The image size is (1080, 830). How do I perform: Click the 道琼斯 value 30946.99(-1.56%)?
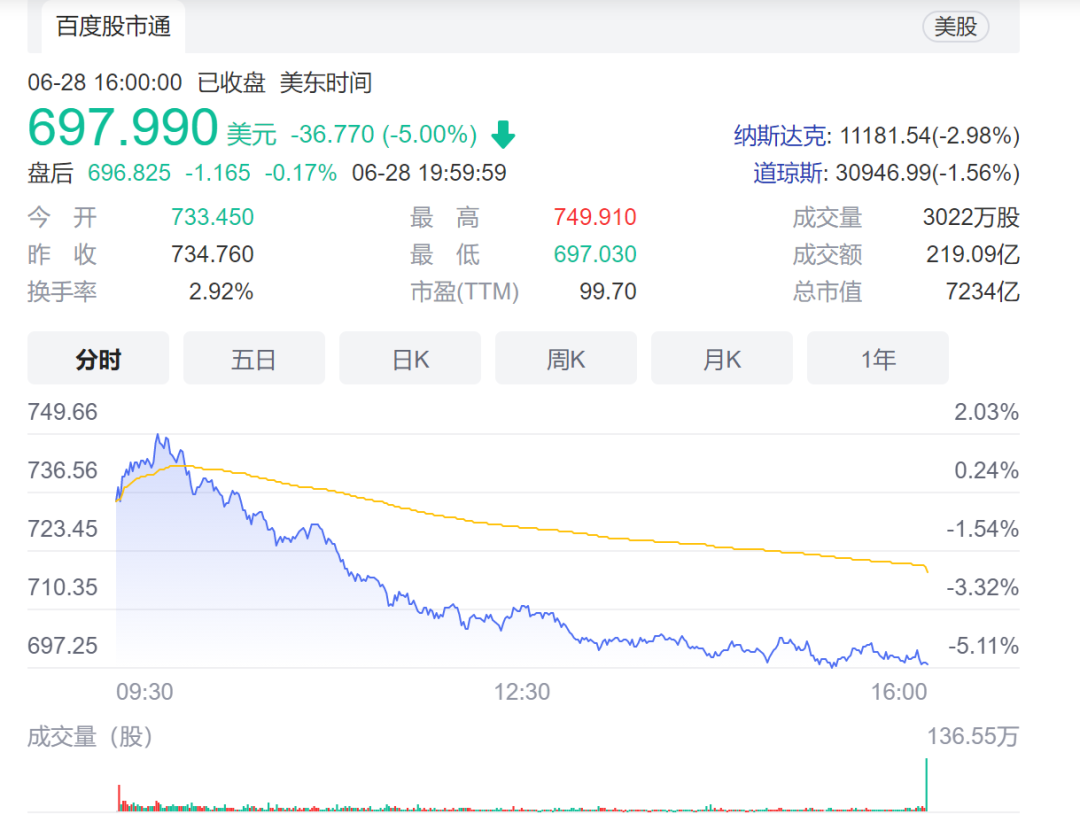tap(928, 172)
